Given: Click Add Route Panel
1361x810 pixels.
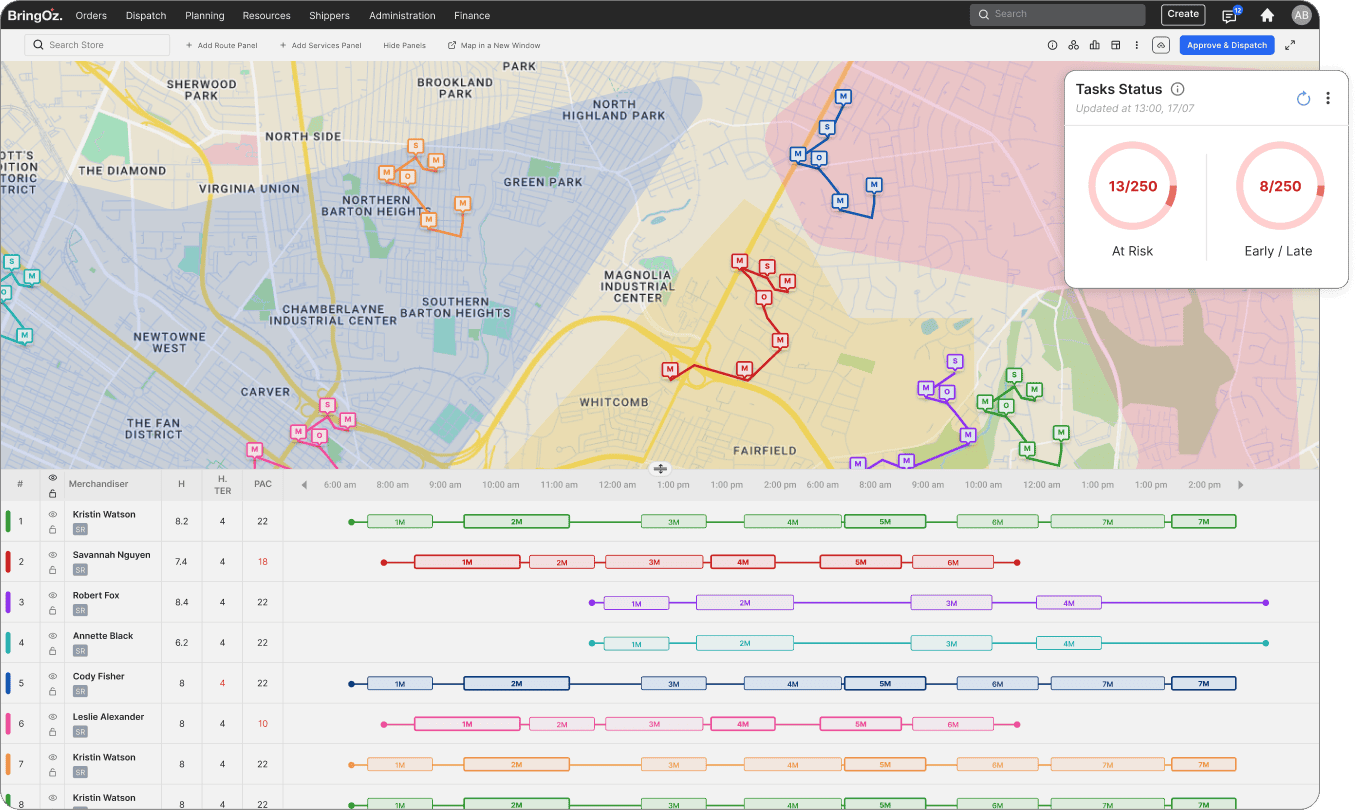Looking at the screenshot, I should 221,45.
